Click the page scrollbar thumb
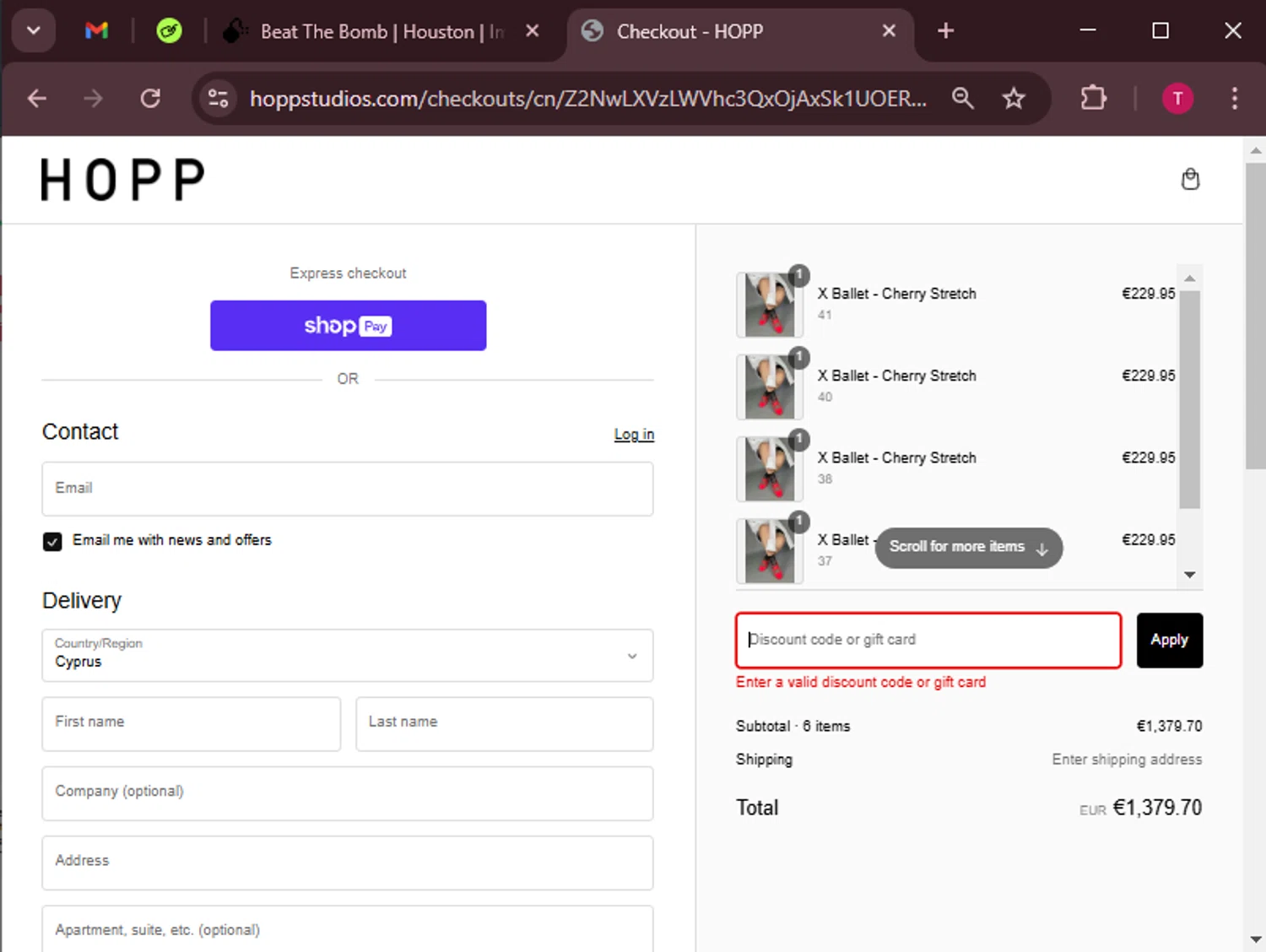 tap(1255, 316)
